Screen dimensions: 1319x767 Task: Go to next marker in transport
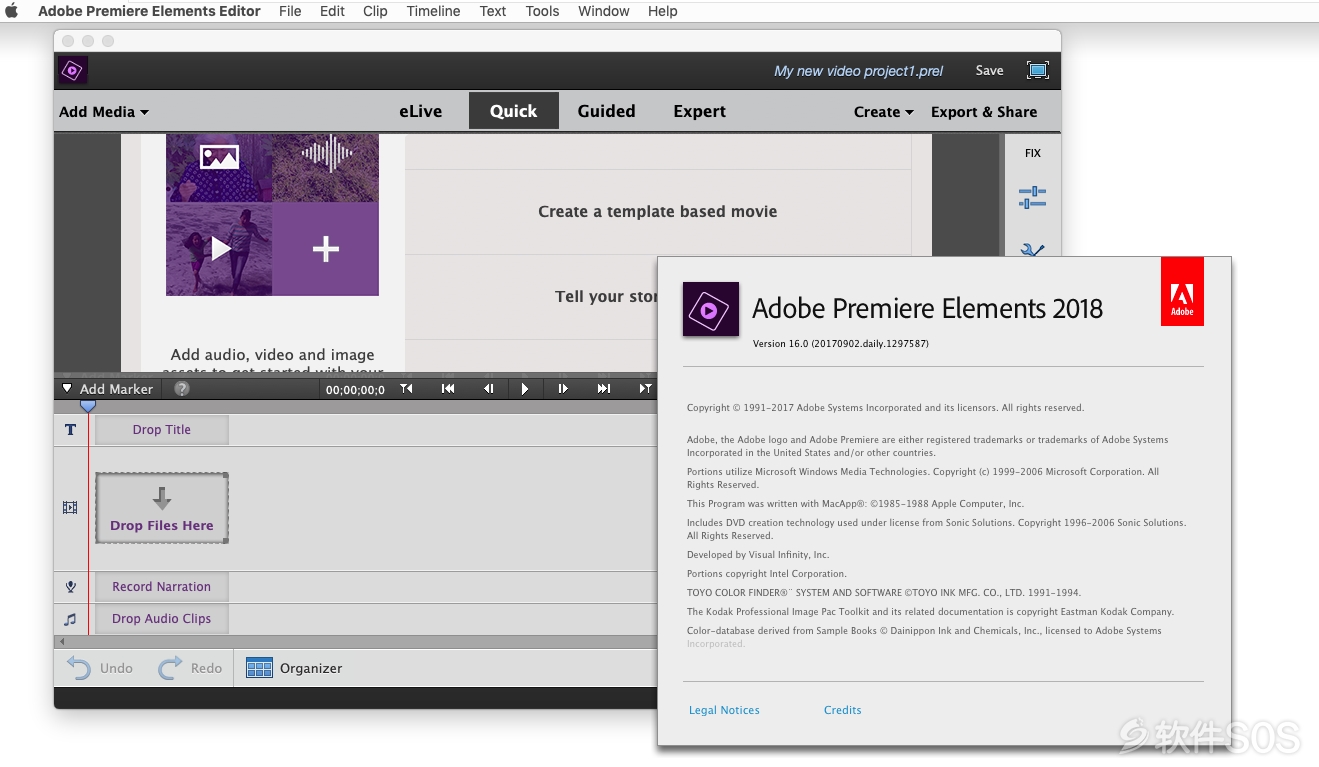coord(645,389)
